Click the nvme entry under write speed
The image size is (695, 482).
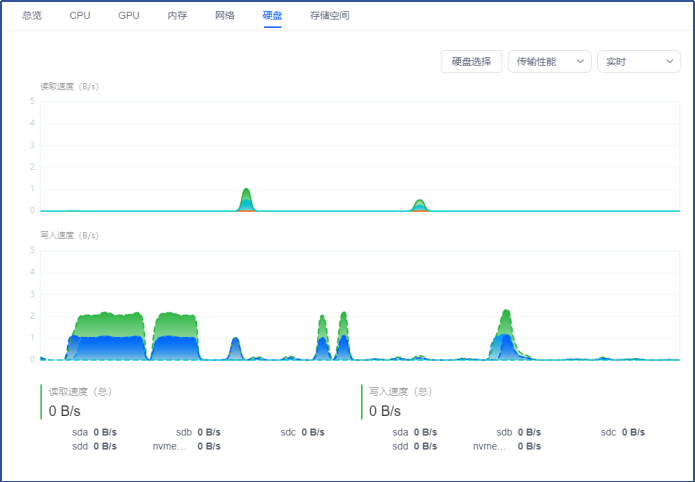(x=507, y=446)
